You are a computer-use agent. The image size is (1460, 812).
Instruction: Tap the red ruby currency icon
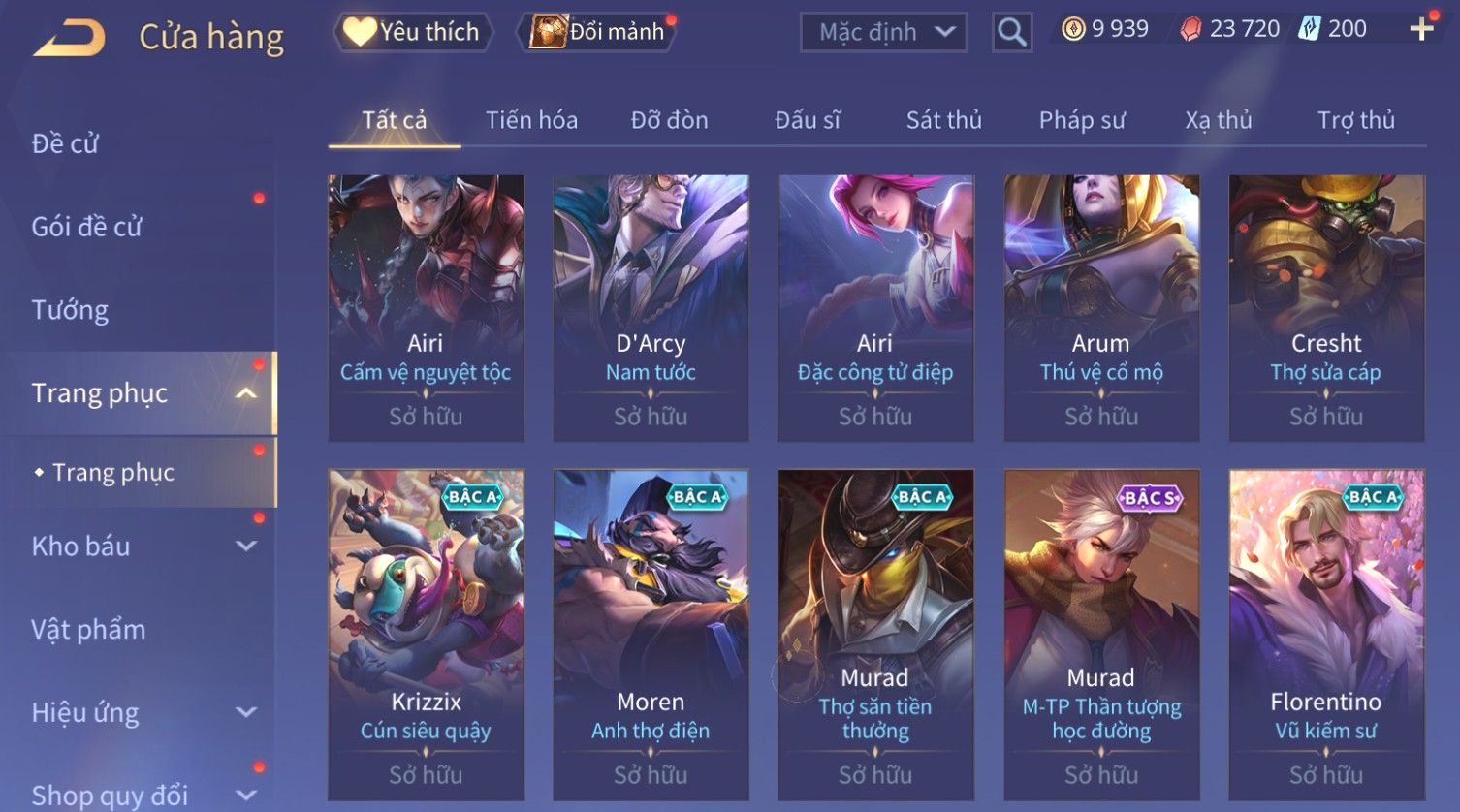[x=1190, y=29]
